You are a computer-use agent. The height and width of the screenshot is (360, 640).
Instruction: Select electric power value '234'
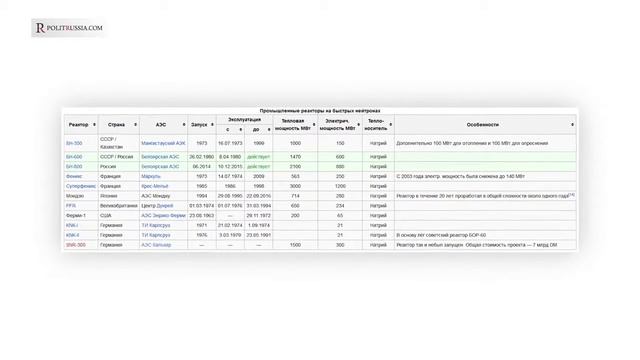[340, 206]
